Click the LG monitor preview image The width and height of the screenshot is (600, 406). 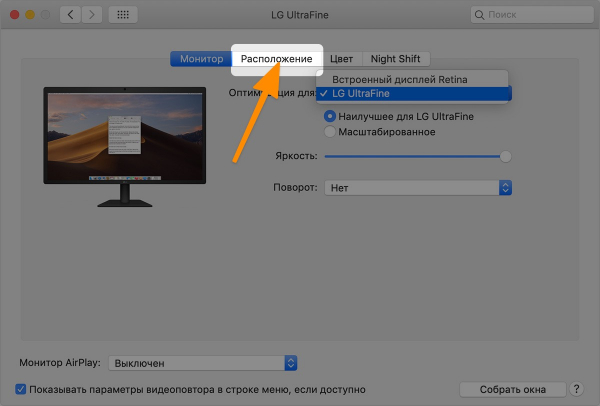(125, 147)
